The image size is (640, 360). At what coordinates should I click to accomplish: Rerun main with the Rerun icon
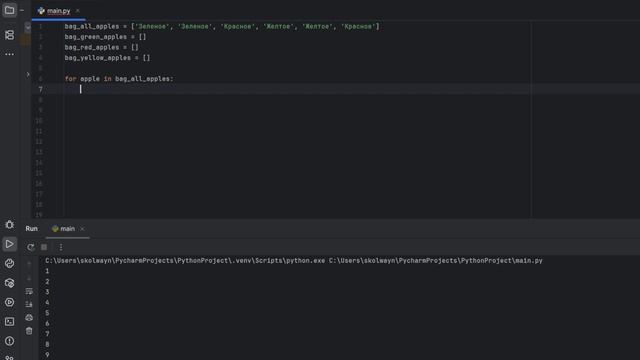pos(31,247)
